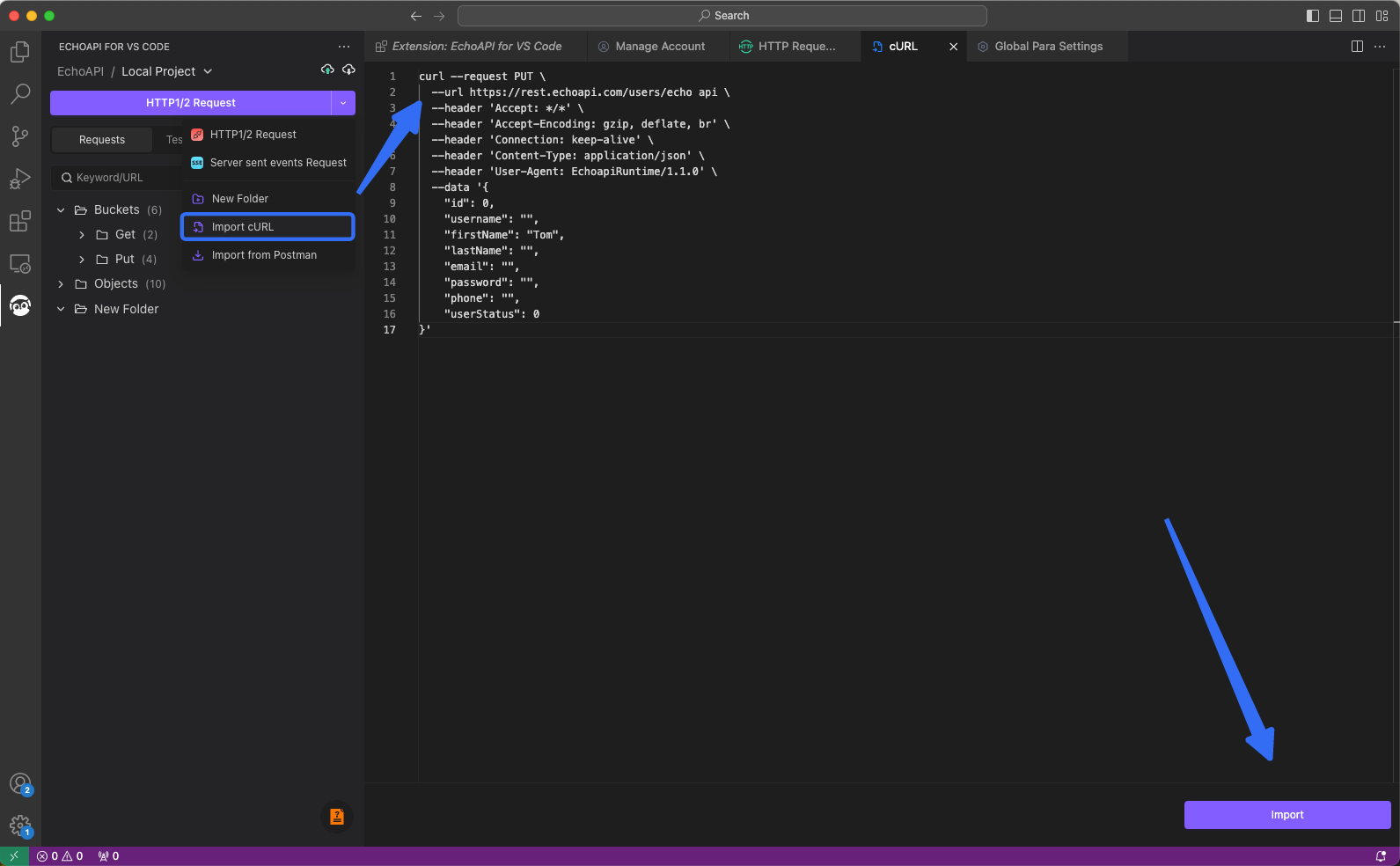Click the --url line in cURL editor
The image size is (1400, 866).
(x=581, y=92)
